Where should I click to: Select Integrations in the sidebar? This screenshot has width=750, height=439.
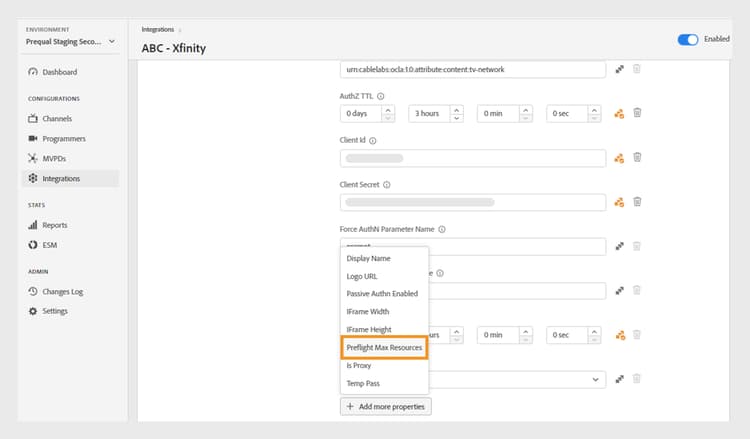[x=70, y=178]
